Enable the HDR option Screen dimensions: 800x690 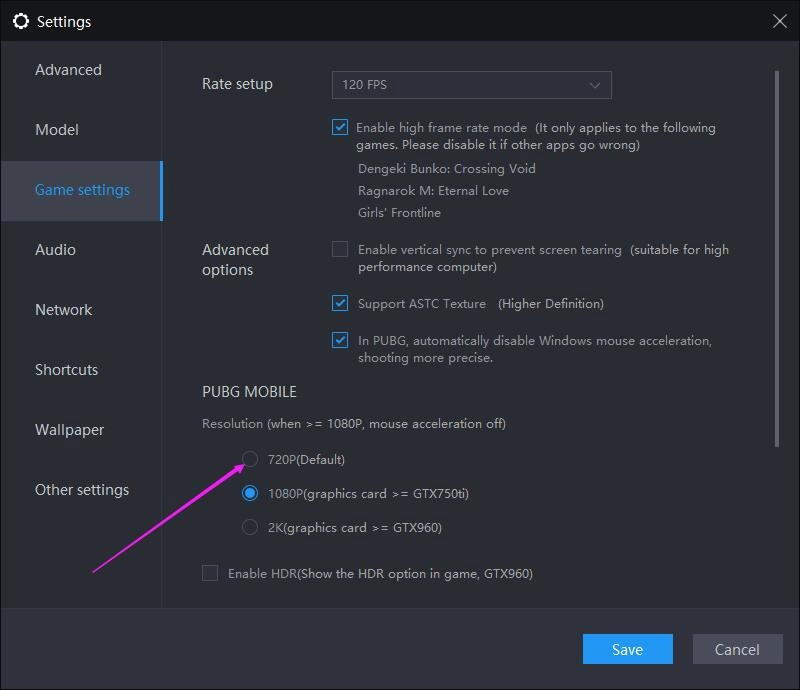pos(210,573)
